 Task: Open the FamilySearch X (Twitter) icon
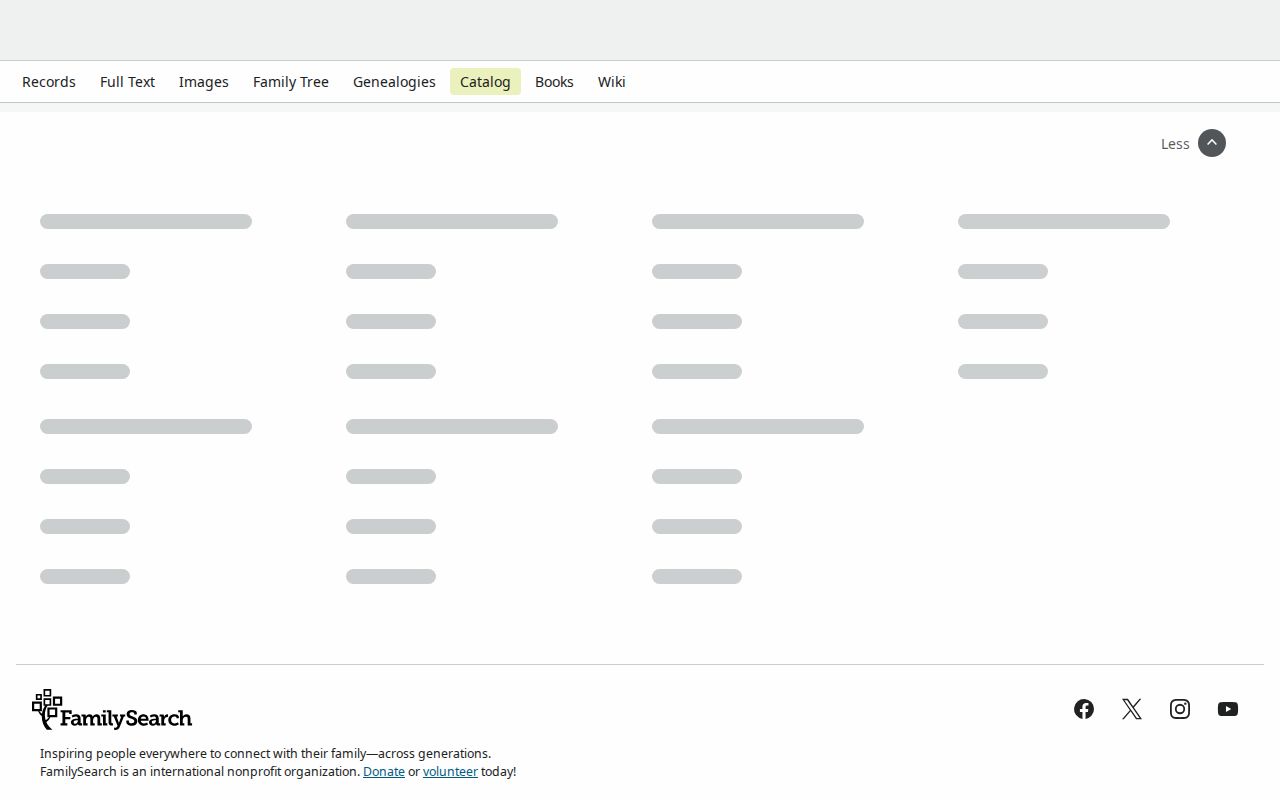[x=1132, y=709]
